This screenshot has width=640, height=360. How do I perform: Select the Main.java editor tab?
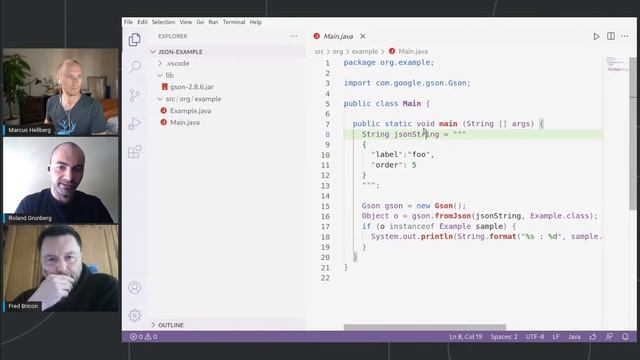[x=338, y=36]
